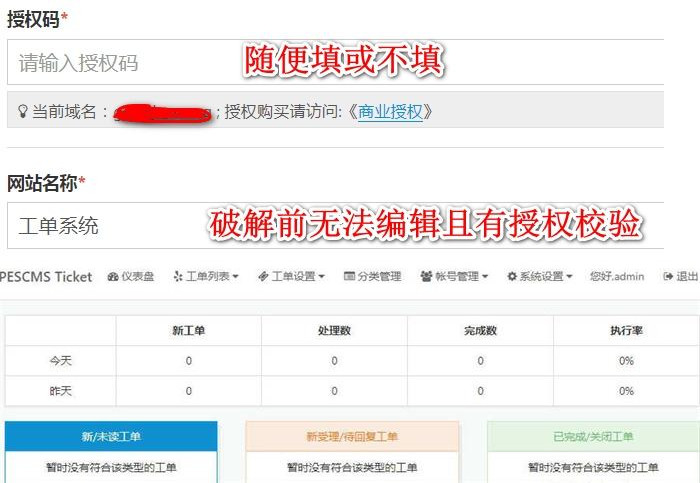Click the ticket icon beside 工单设置

tap(263, 277)
